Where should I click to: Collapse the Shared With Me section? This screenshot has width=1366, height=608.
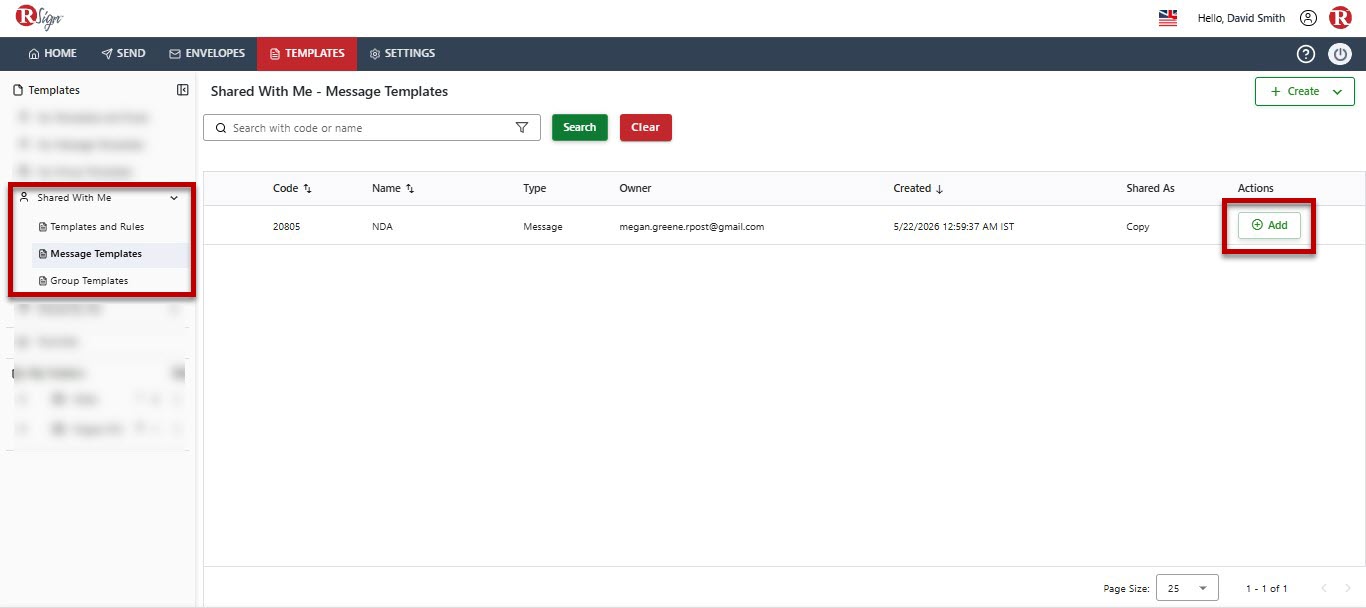coord(174,198)
